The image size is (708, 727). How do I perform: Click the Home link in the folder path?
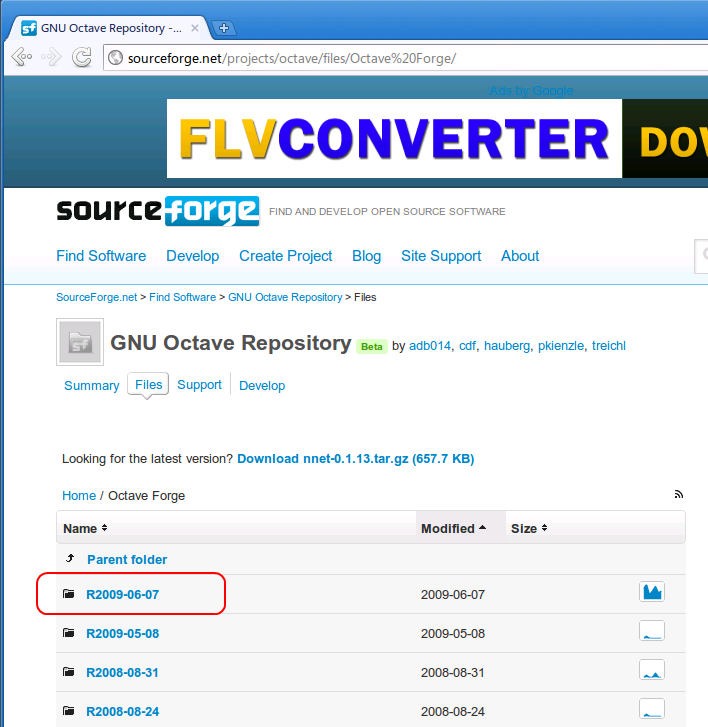tap(79, 496)
